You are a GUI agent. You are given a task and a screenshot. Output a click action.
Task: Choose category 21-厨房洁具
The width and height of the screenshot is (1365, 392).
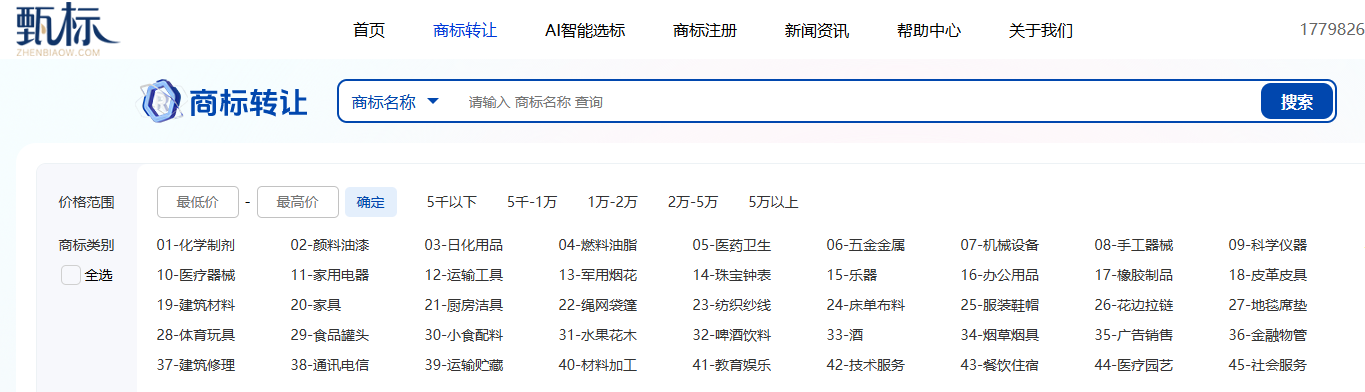point(464,305)
